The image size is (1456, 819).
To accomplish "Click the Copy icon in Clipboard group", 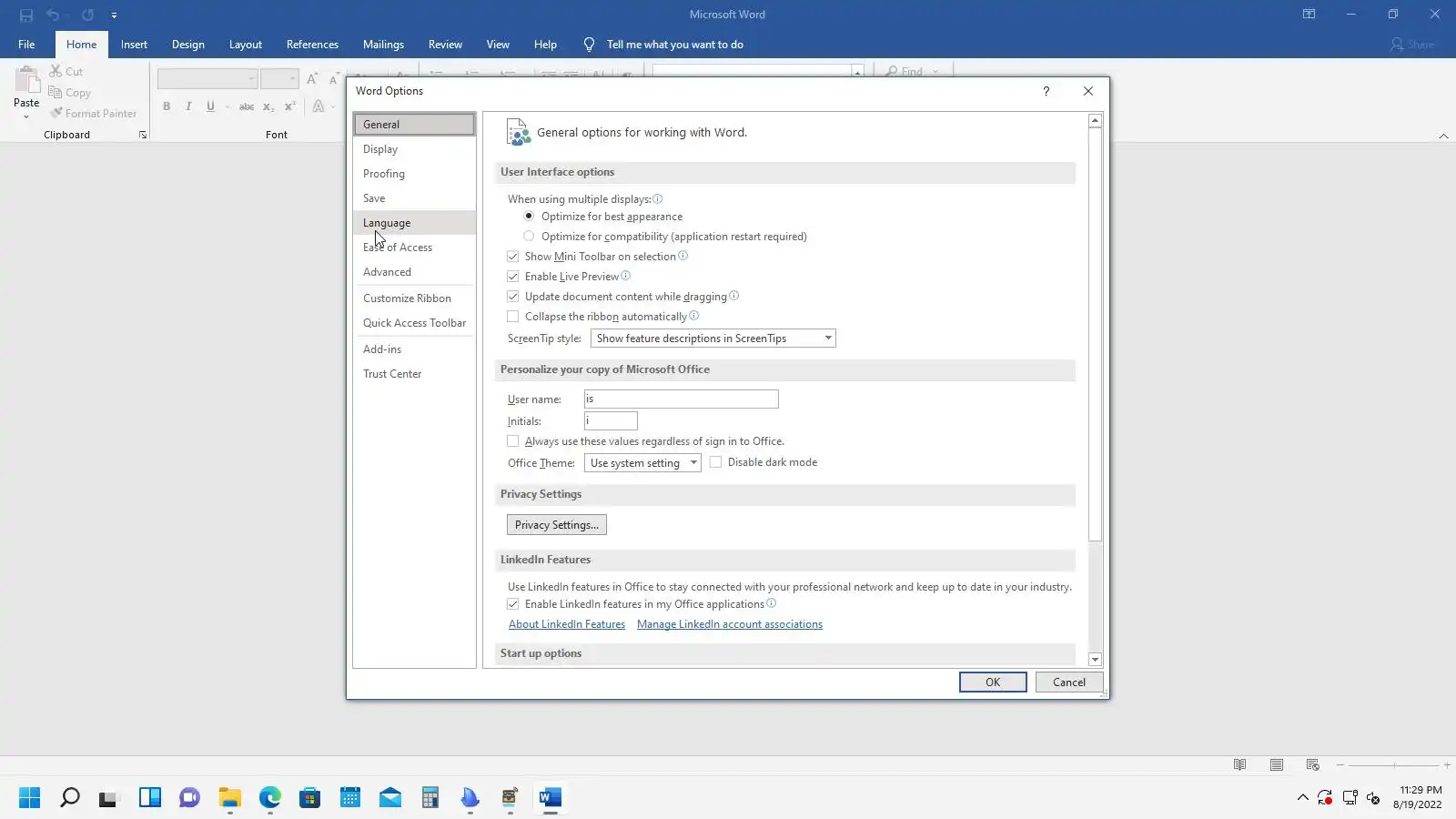I will (x=56, y=92).
